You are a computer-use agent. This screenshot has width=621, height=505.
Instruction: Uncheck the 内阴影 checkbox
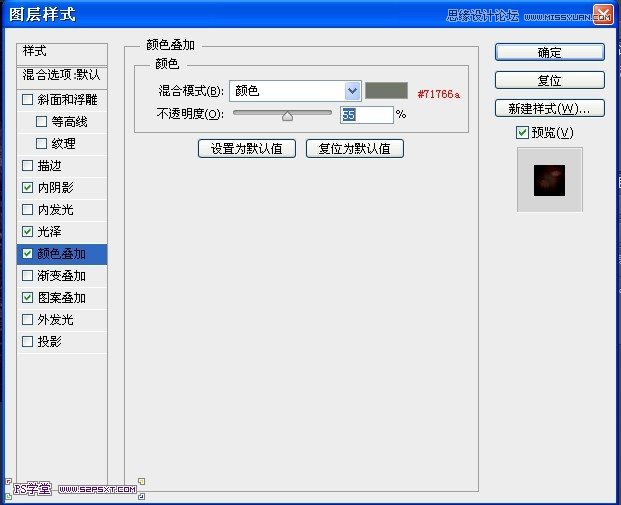point(27,187)
